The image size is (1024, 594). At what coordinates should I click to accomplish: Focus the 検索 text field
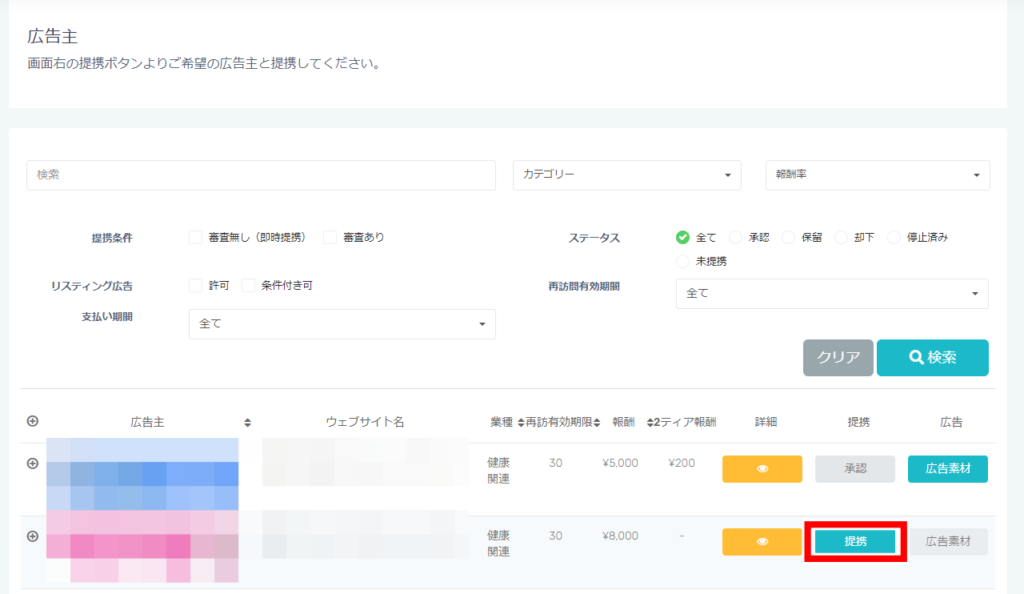pos(261,175)
